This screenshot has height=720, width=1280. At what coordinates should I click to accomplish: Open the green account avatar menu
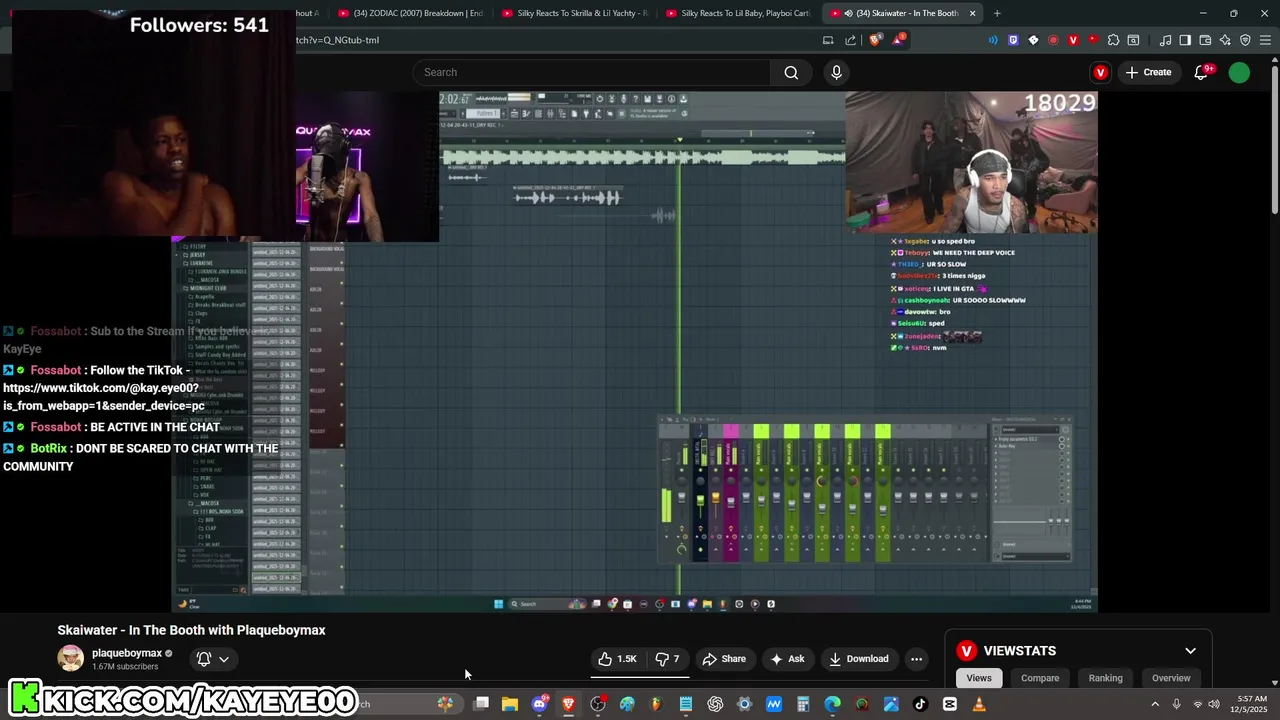pyautogui.click(x=1239, y=72)
